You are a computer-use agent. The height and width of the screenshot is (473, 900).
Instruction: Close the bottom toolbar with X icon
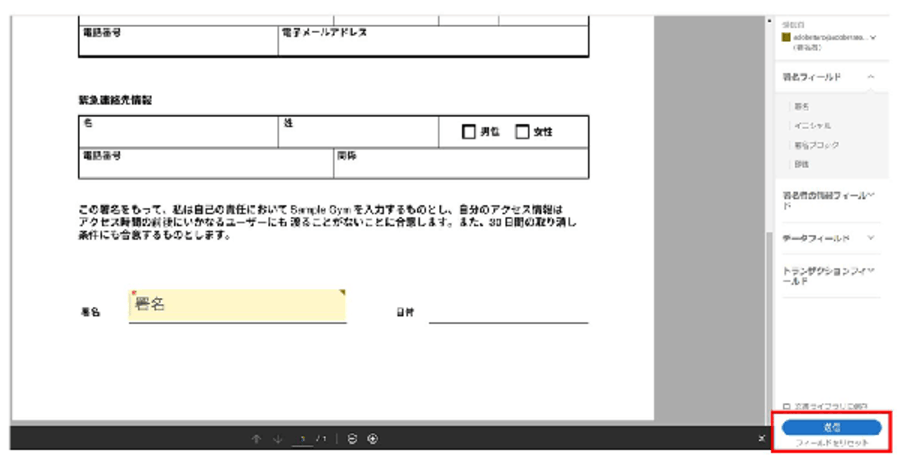coord(762,439)
